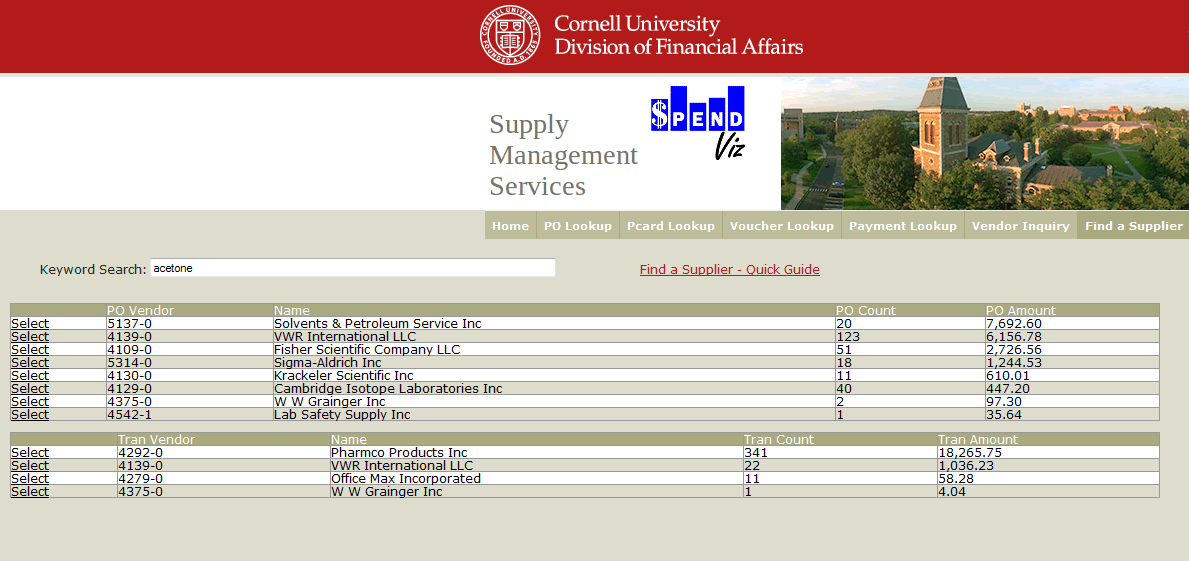Image resolution: width=1189 pixels, height=561 pixels.
Task: Select the Sigma-Aldrich Inc row
Action: coord(30,362)
